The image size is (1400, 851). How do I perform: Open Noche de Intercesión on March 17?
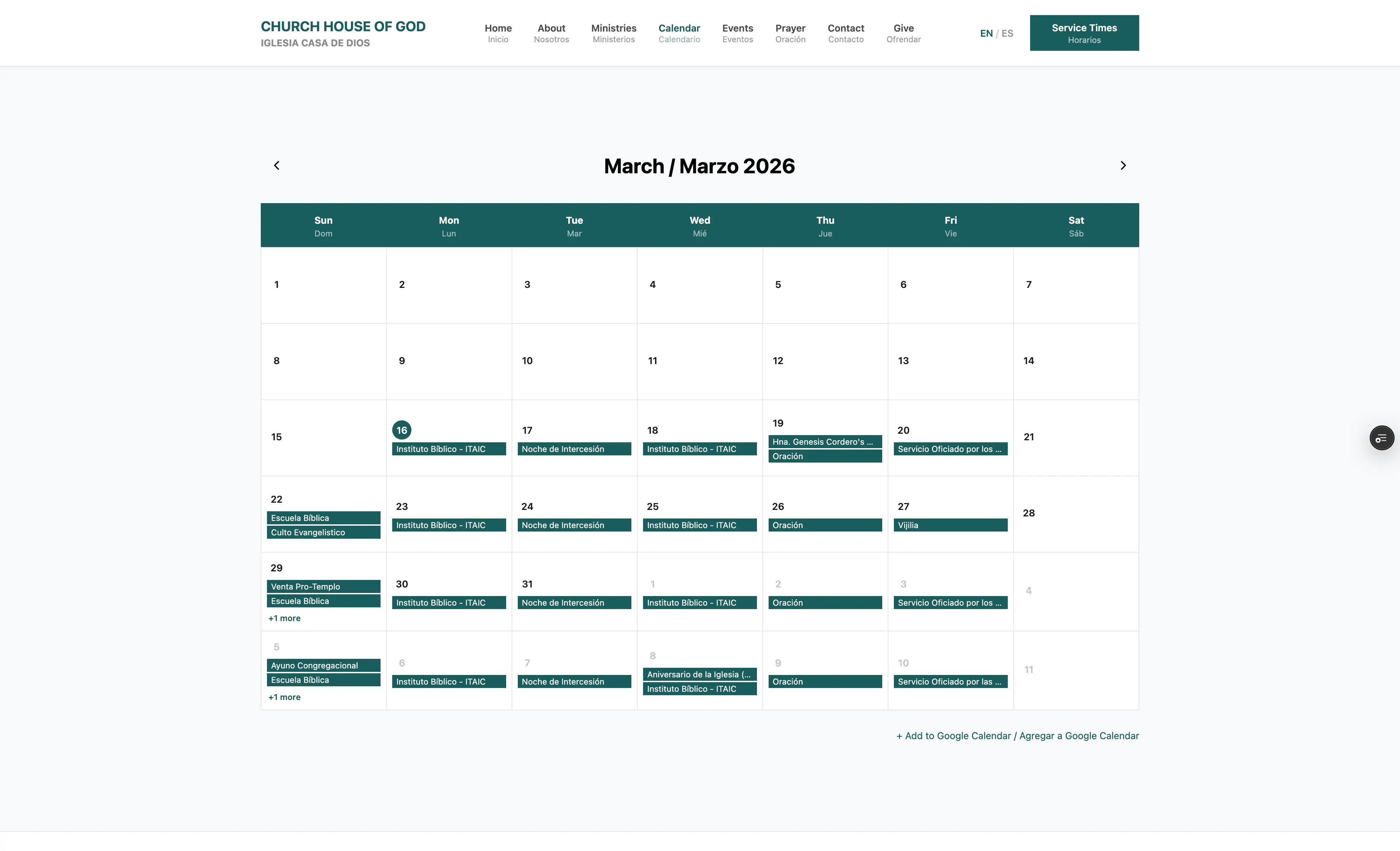click(574, 449)
